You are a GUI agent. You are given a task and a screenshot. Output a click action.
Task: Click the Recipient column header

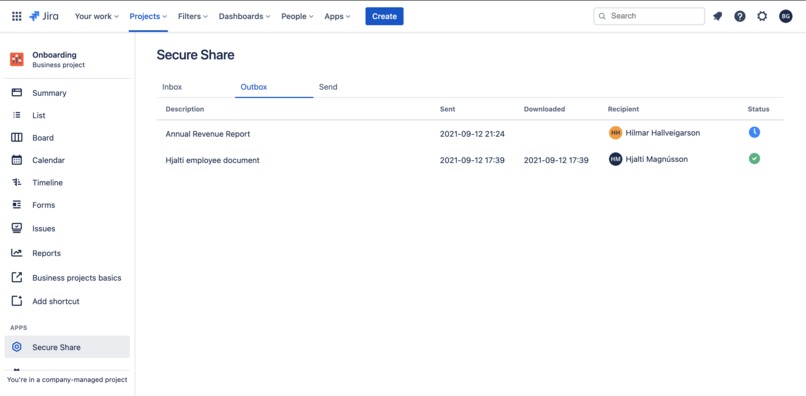pyautogui.click(x=623, y=109)
